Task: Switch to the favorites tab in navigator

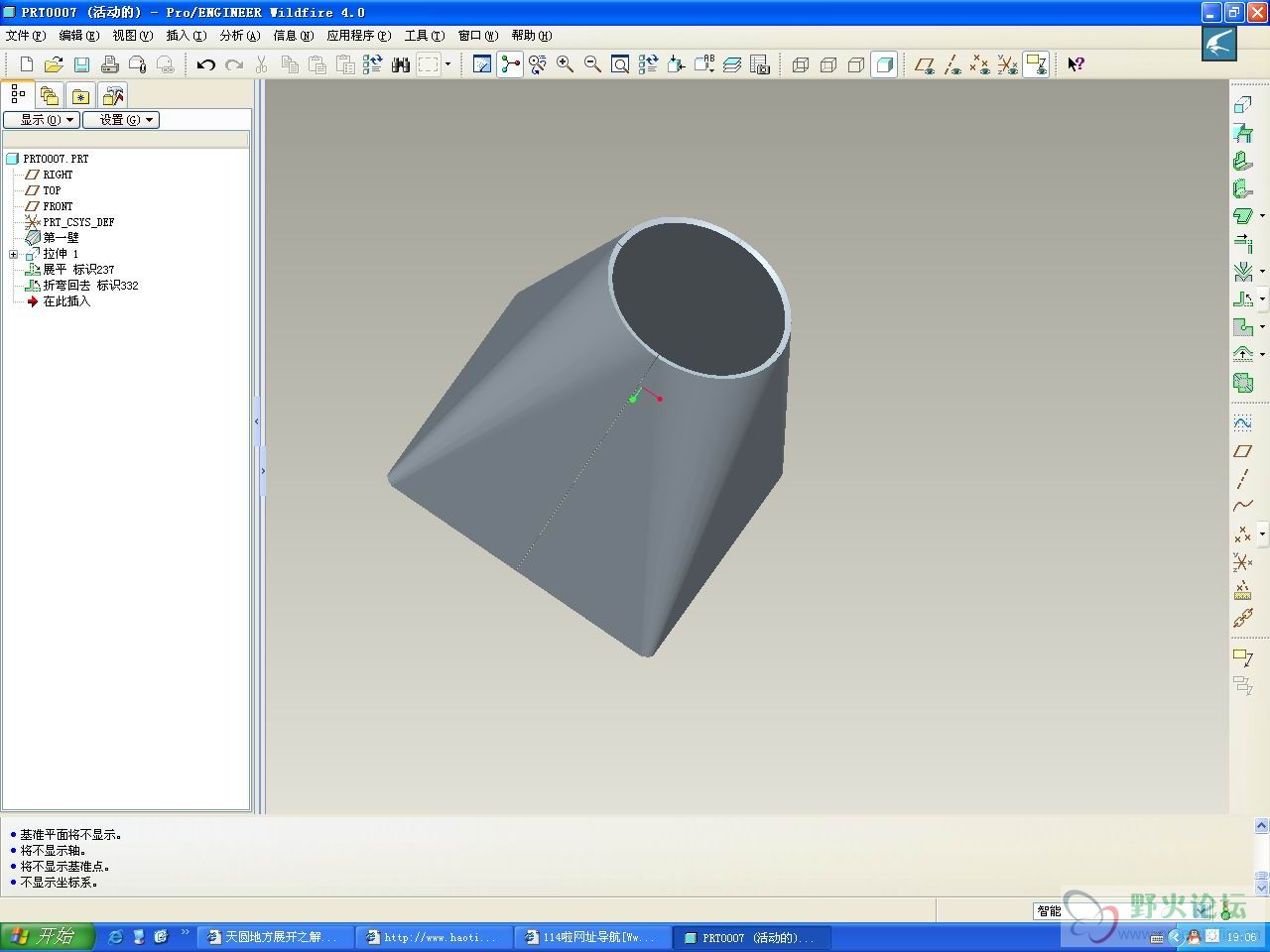Action: click(x=81, y=95)
